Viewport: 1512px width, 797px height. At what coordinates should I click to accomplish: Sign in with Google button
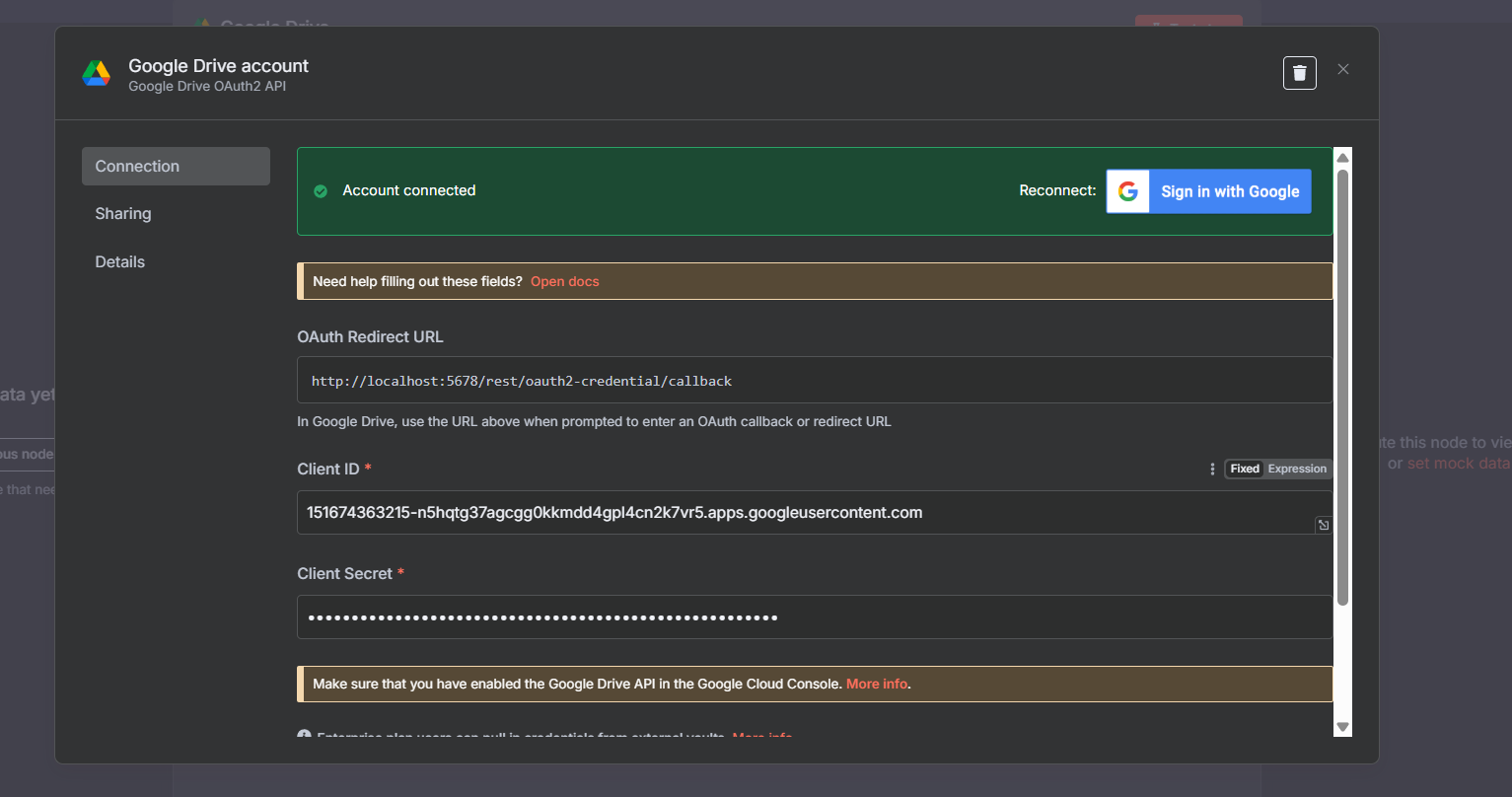pyautogui.click(x=1208, y=191)
